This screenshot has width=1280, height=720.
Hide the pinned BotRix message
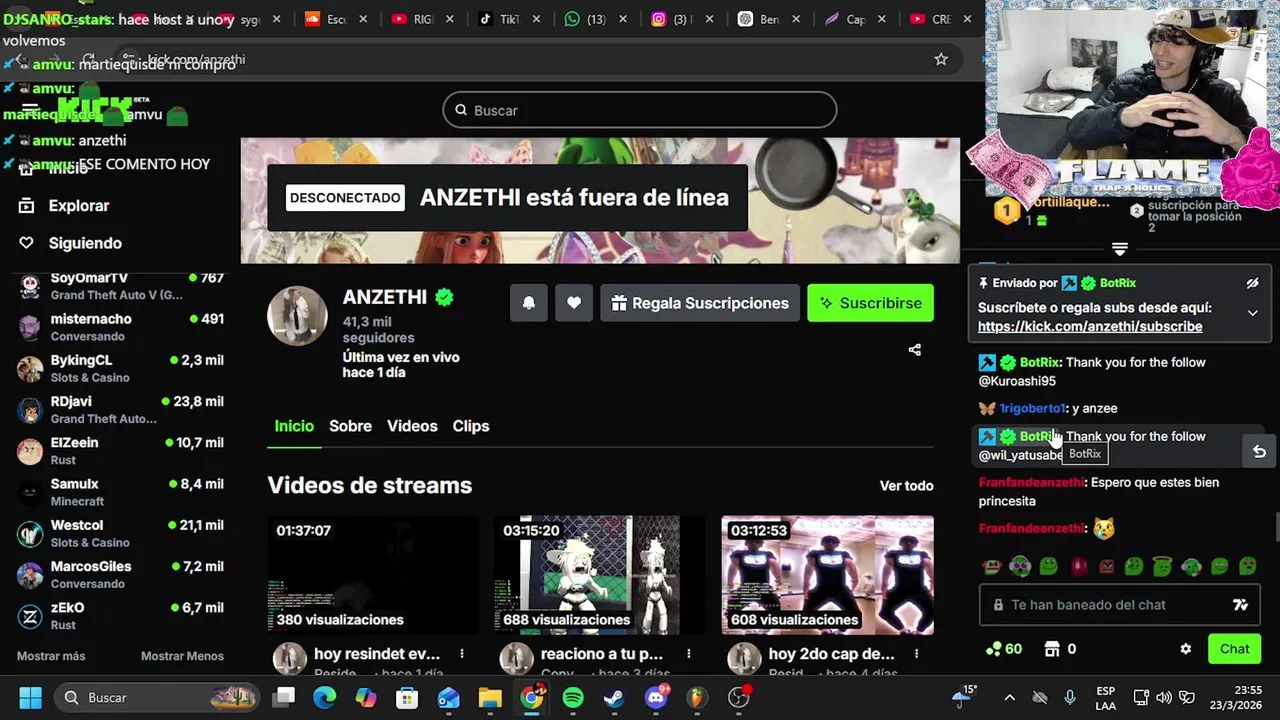pyautogui.click(x=1252, y=283)
